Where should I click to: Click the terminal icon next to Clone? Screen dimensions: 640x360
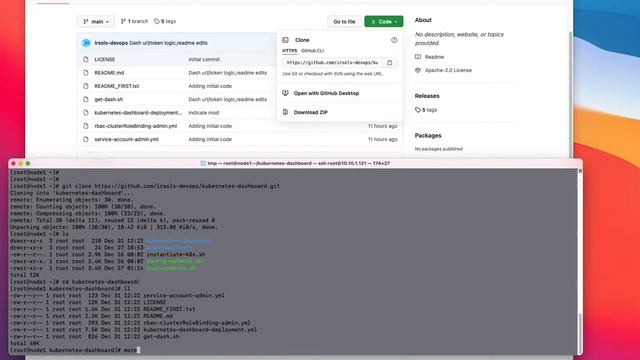[285, 40]
